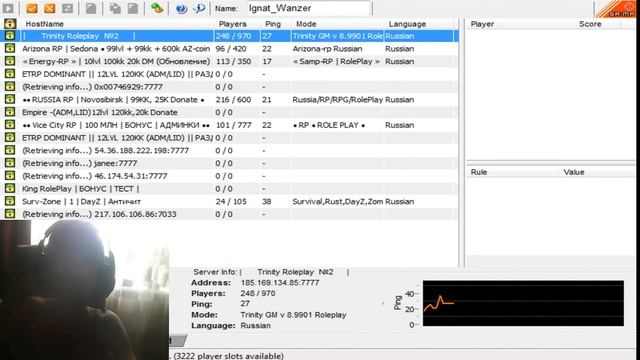This screenshot has width=640, height=360.
Task: Click the SA-MP logo in the corner
Action: pyautogui.click(x=617, y=9)
